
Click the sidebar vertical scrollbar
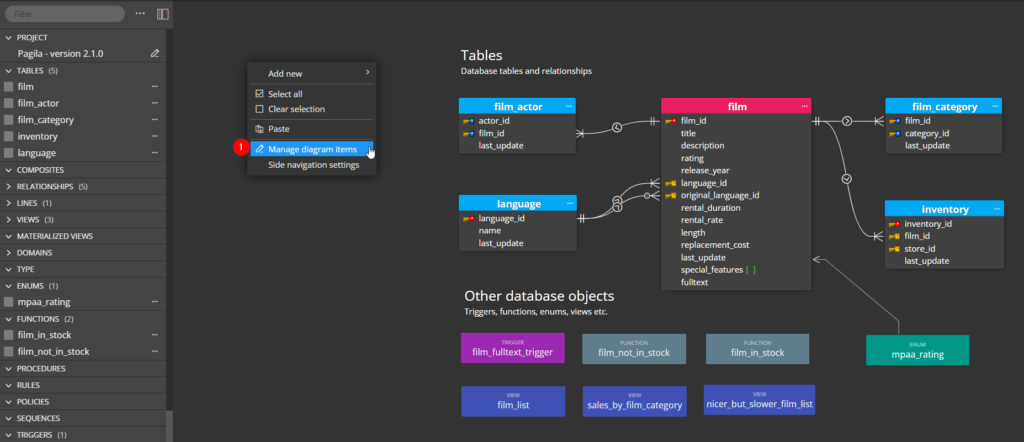pos(169,426)
